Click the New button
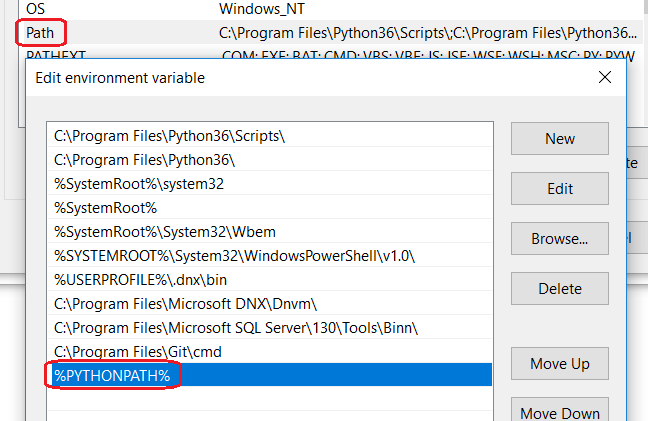 560,139
